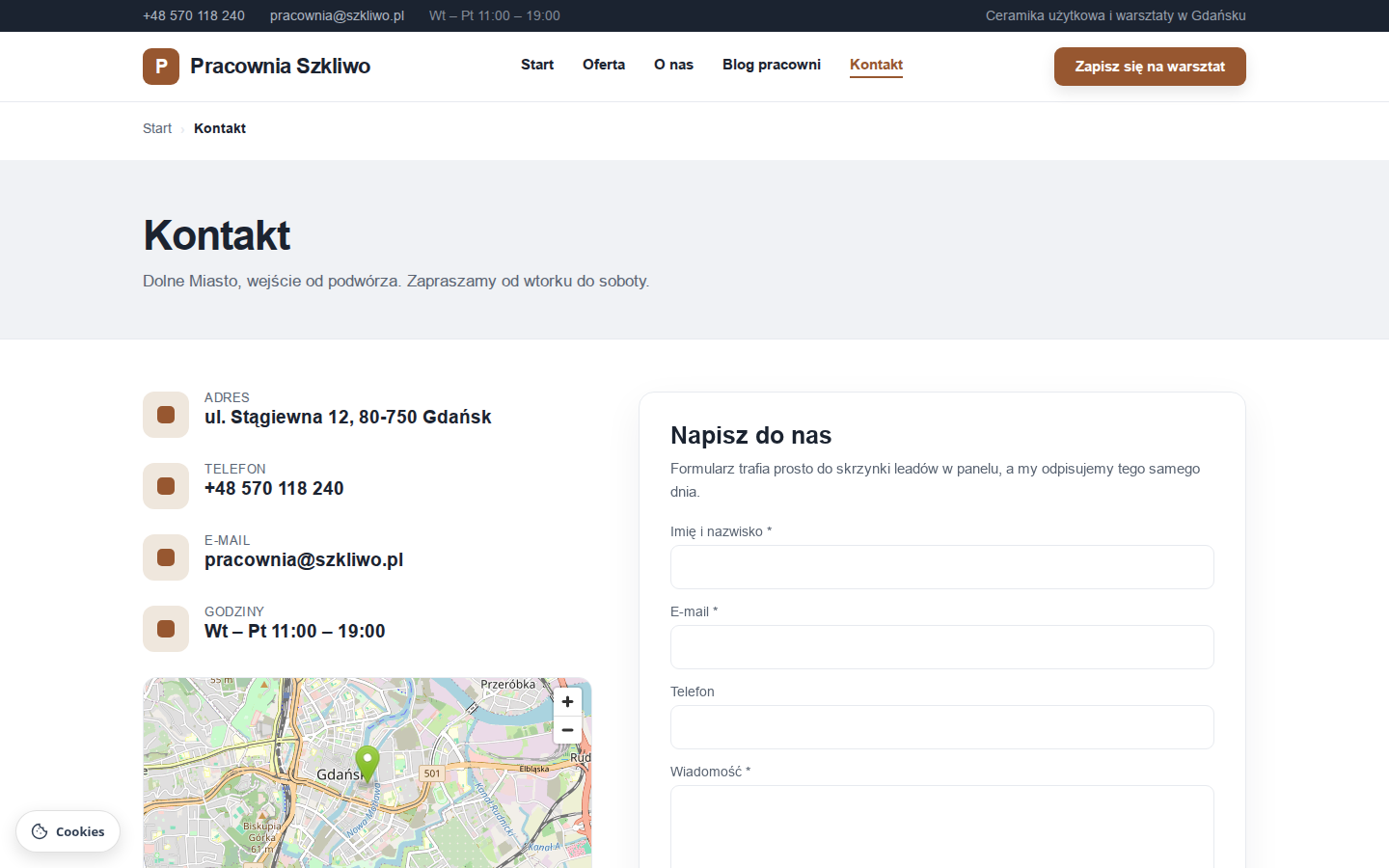The height and width of the screenshot is (868, 1389).
Task: Click the Napisz do nas heading
Action: (x=750, y=435)
